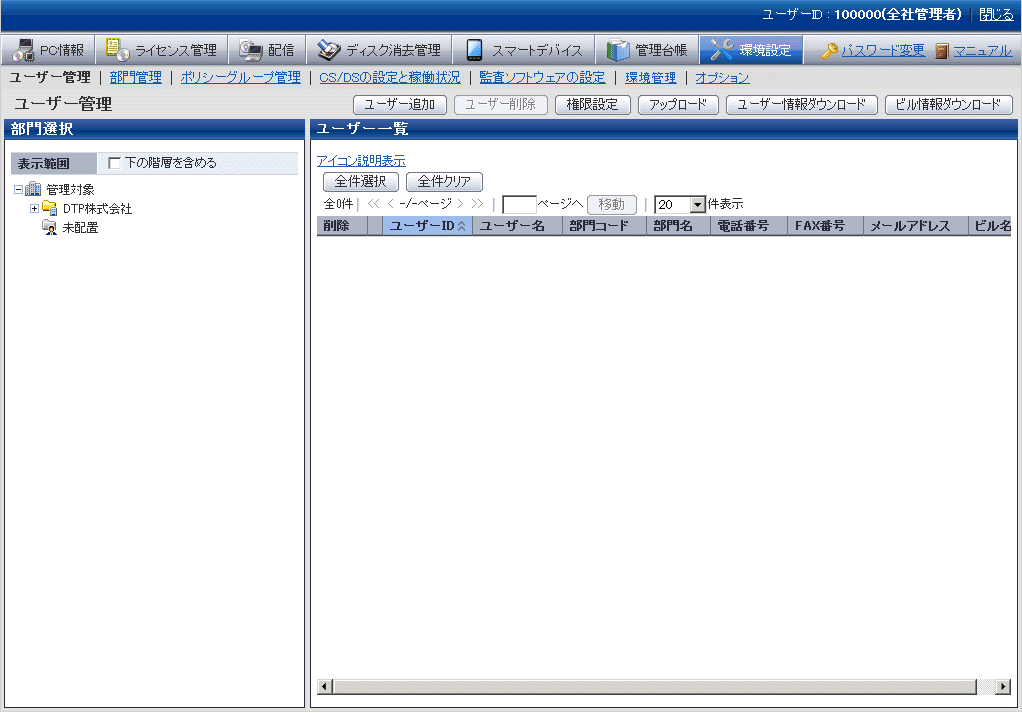Click 全件クリア button
The width and height of the screenshot is (1022, 713).
(444, 182)
